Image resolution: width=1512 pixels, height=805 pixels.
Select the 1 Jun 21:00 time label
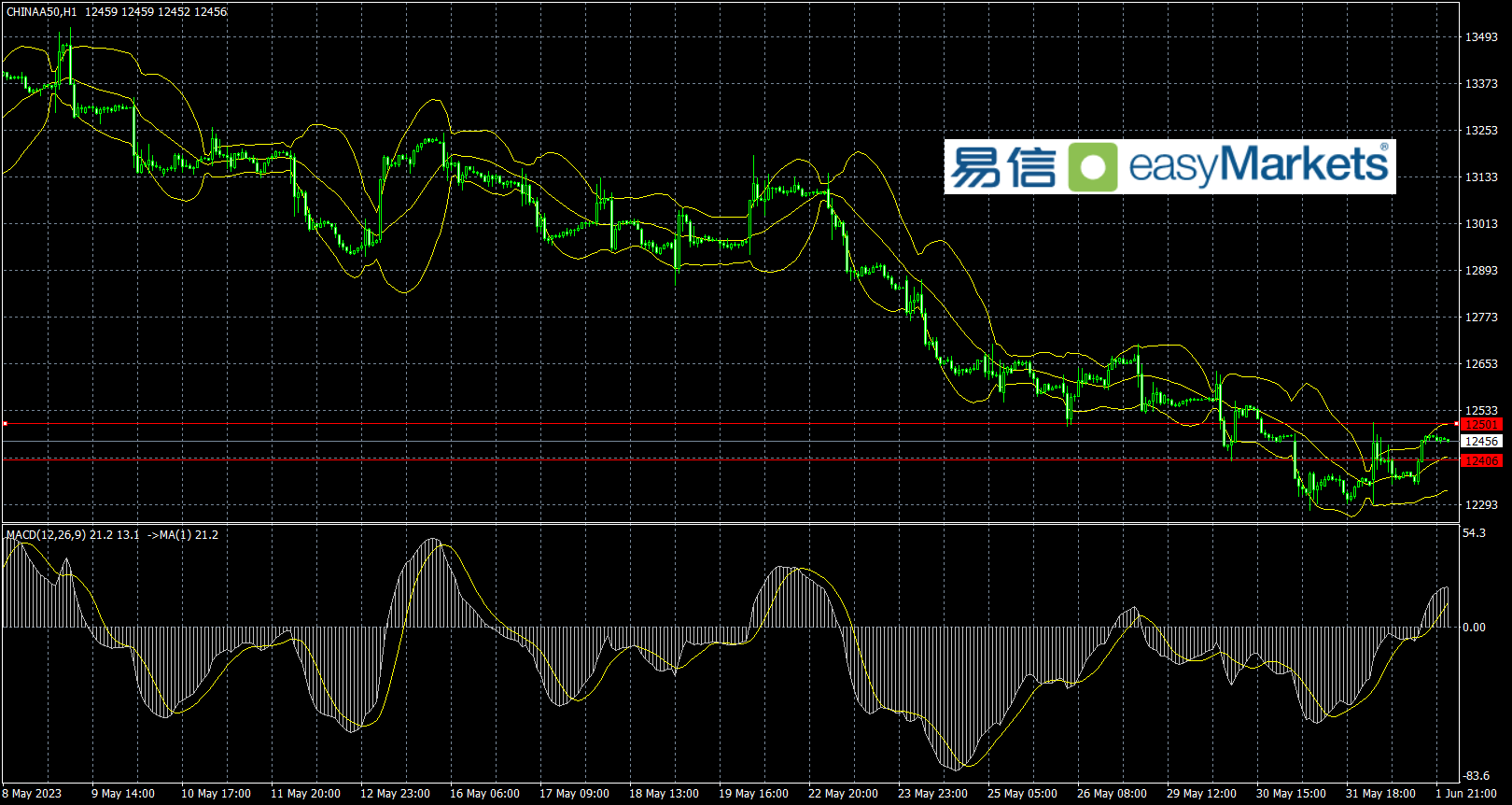click(x=1466, y=794)
